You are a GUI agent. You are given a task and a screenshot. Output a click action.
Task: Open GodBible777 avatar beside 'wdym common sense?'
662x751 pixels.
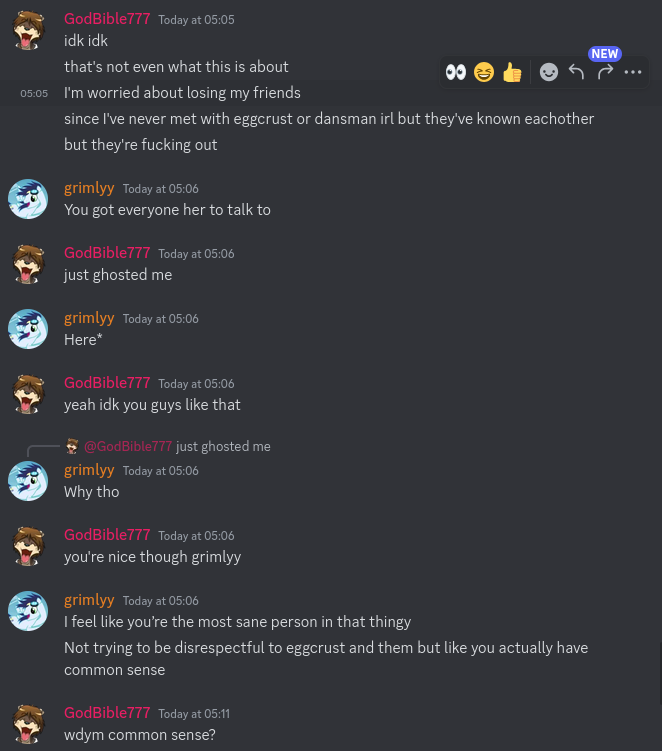28,724
